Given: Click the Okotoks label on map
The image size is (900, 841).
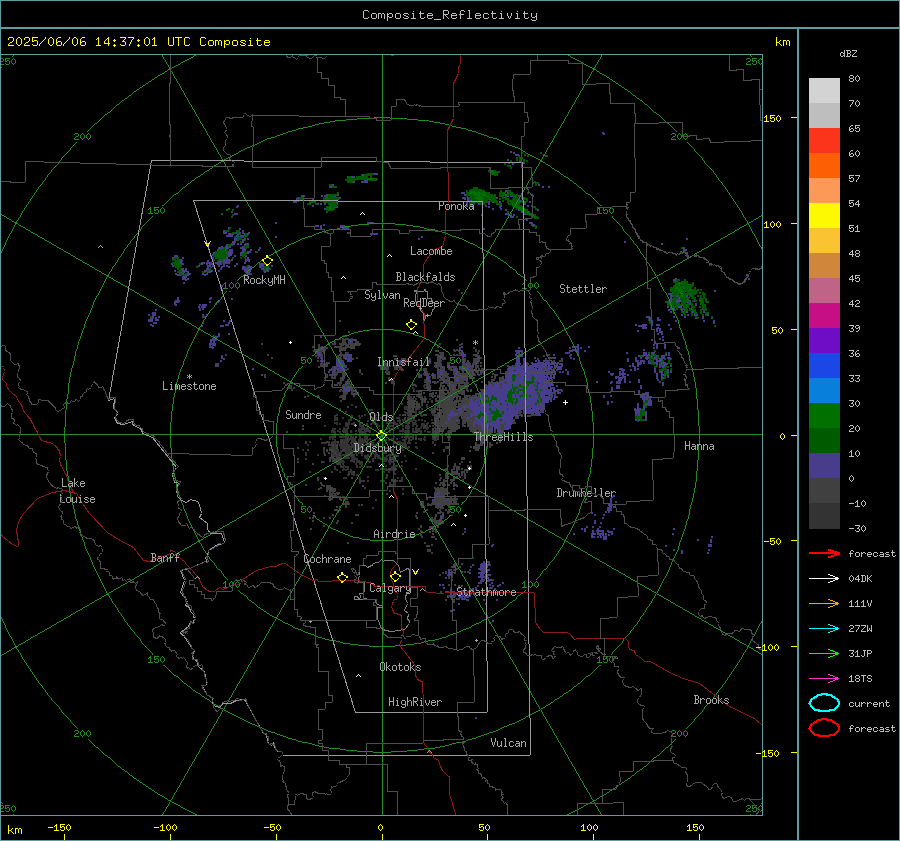Looking at the screenshot, I should tap(400, 667).
